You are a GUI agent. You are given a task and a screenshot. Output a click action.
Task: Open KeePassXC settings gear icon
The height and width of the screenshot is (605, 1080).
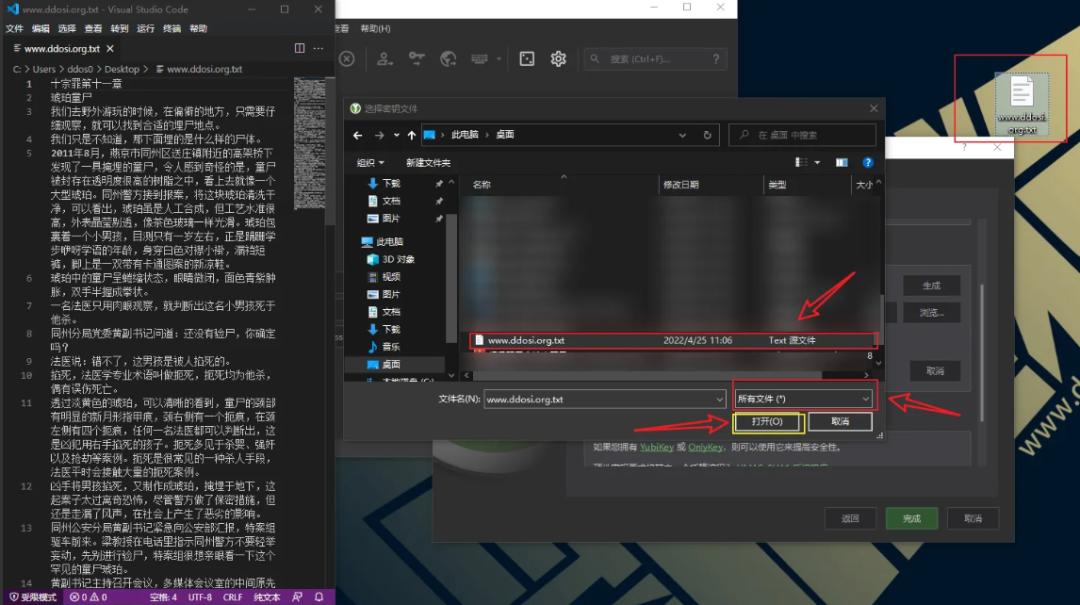pyautogui.click(x=559, y=59)
